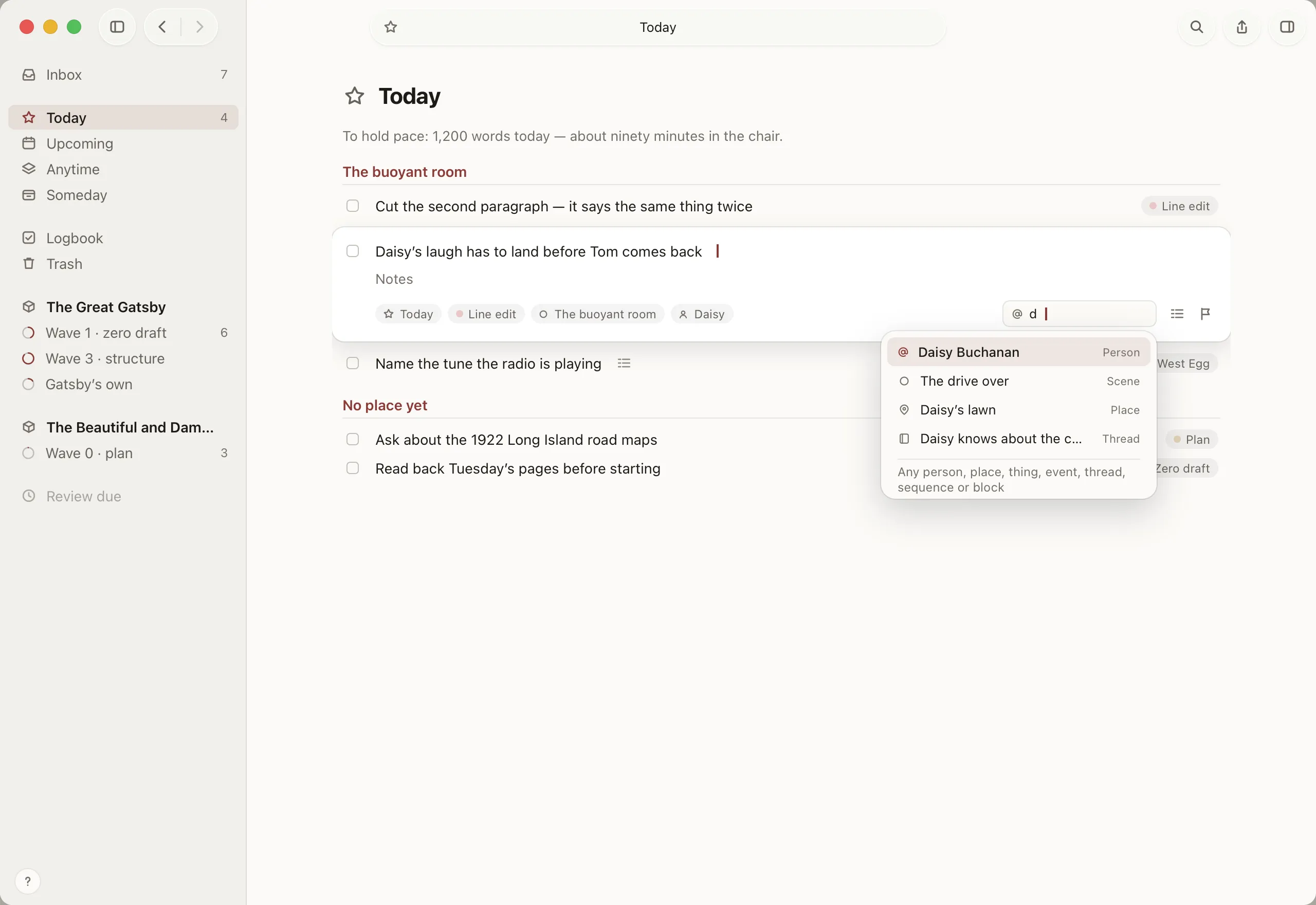
Task: Open The Great Gatsby project
Action: click(123, 307)
